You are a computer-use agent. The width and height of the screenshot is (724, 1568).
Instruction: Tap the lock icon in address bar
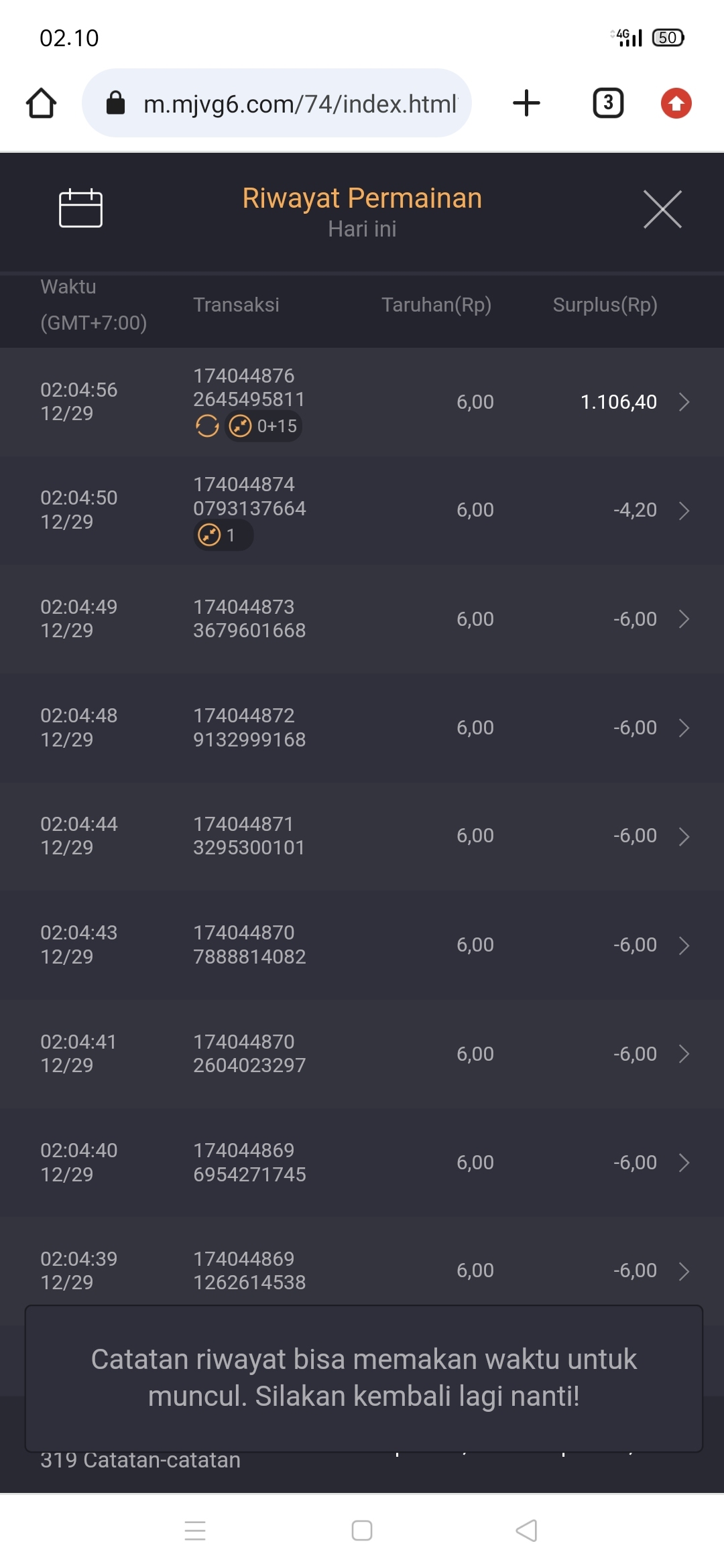pos(116,103)
